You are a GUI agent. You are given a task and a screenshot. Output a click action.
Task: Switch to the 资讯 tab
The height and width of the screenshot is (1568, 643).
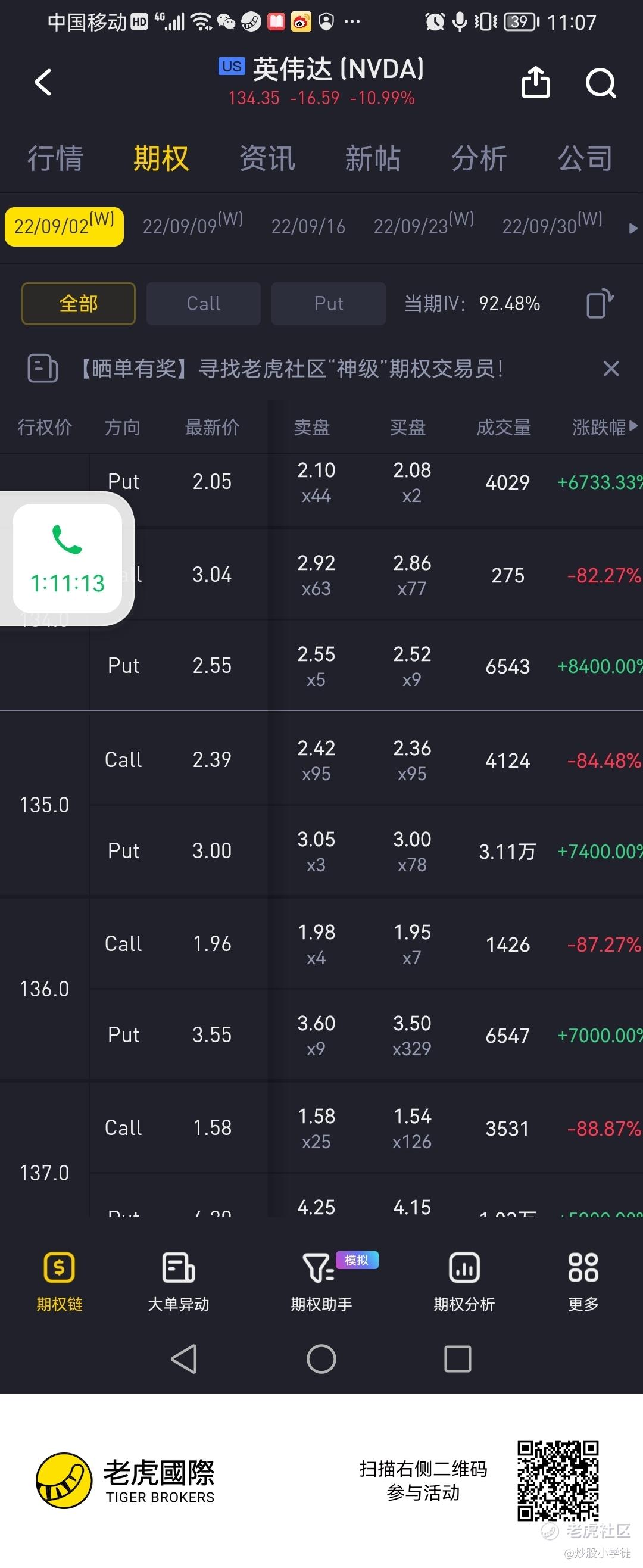[x=267, y=158]
